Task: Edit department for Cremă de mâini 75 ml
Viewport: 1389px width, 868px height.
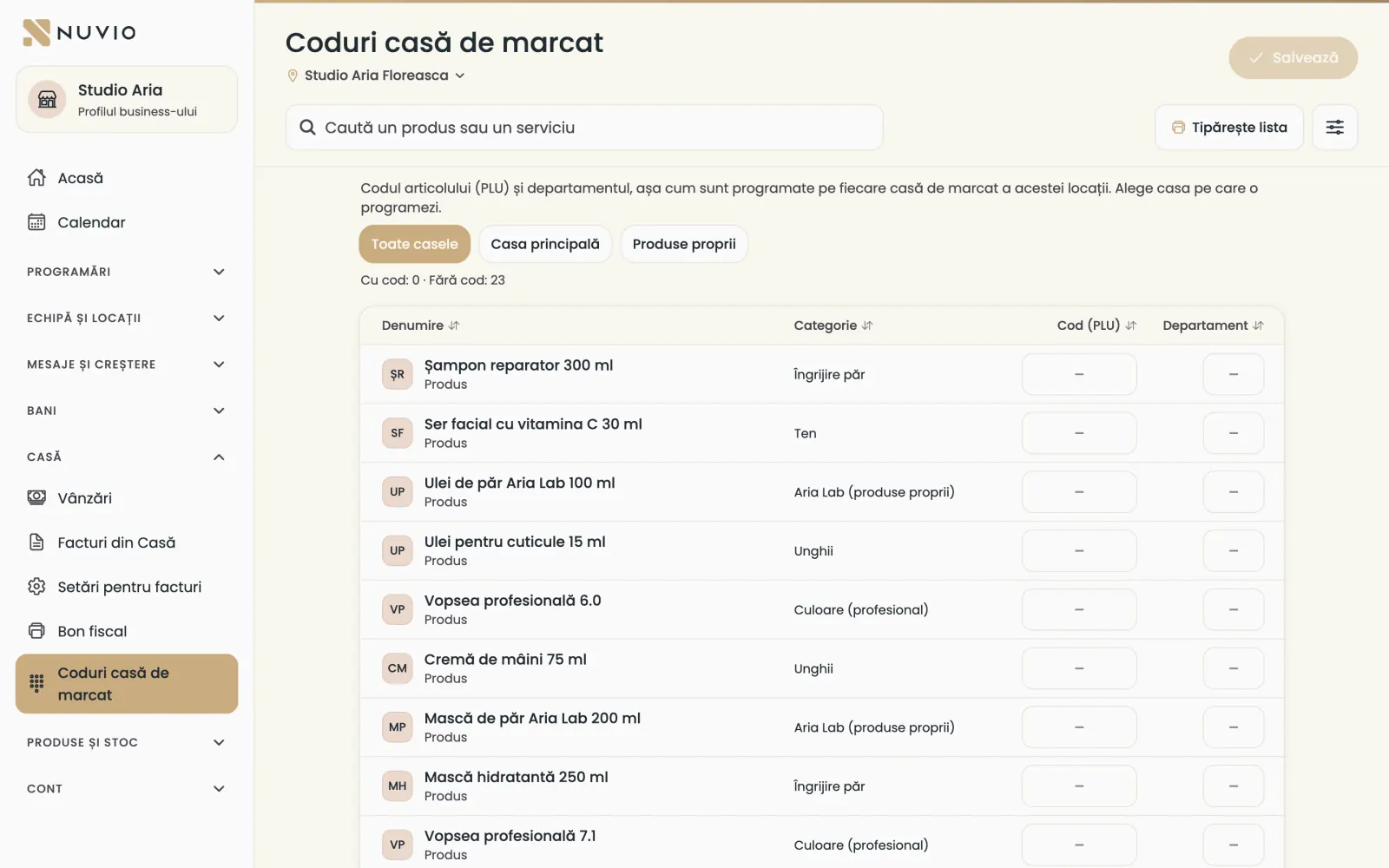Action: pyautogui.click(x=1233, y=668)
